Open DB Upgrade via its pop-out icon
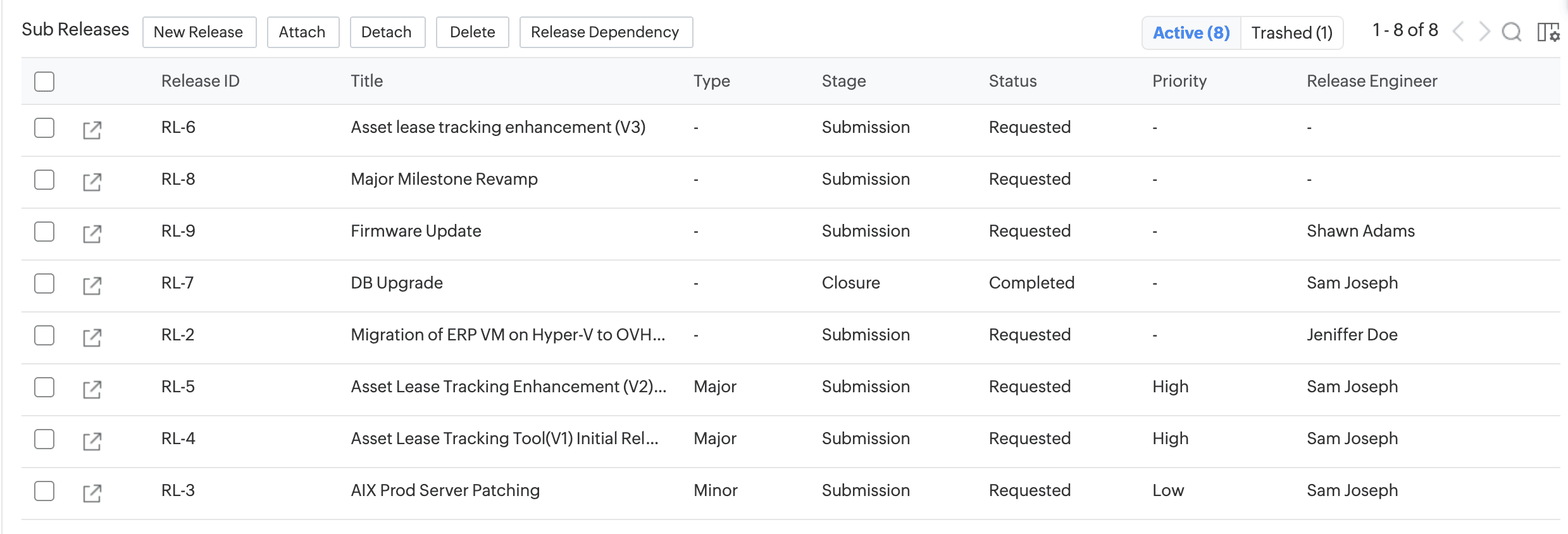This screenshot has width=1568, height=534. coord(92,285)
